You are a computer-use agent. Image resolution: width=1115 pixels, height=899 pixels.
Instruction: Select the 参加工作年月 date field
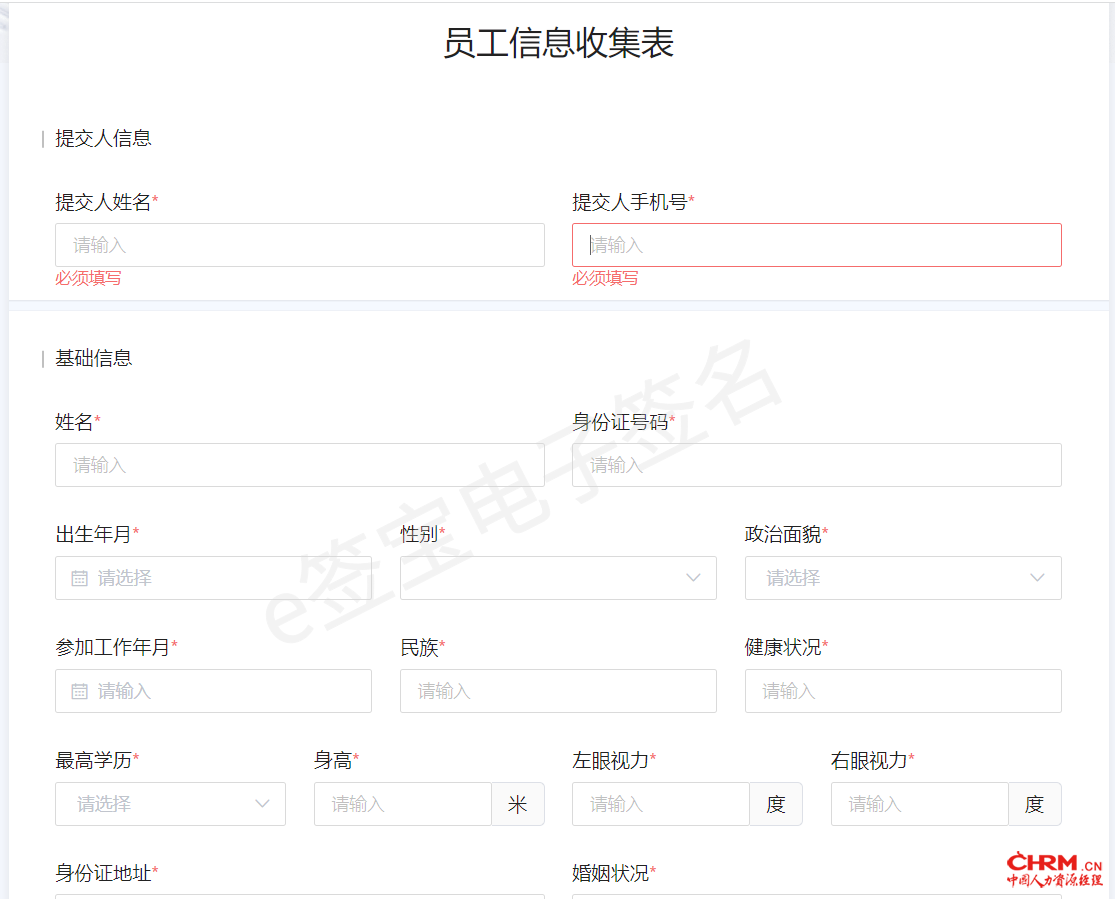point(213,691)
